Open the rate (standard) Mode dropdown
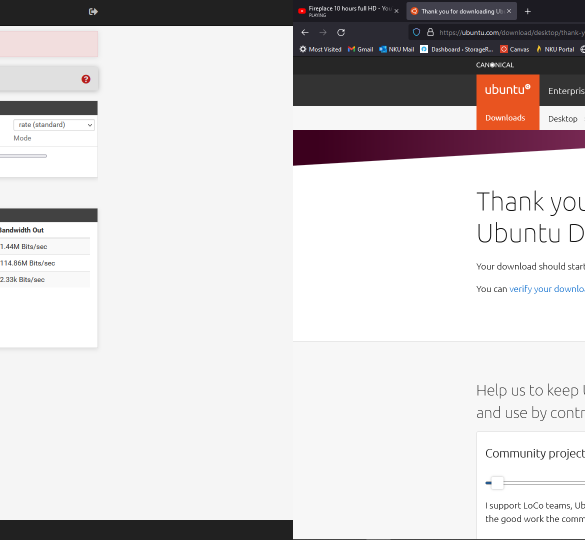 (54, 125)
